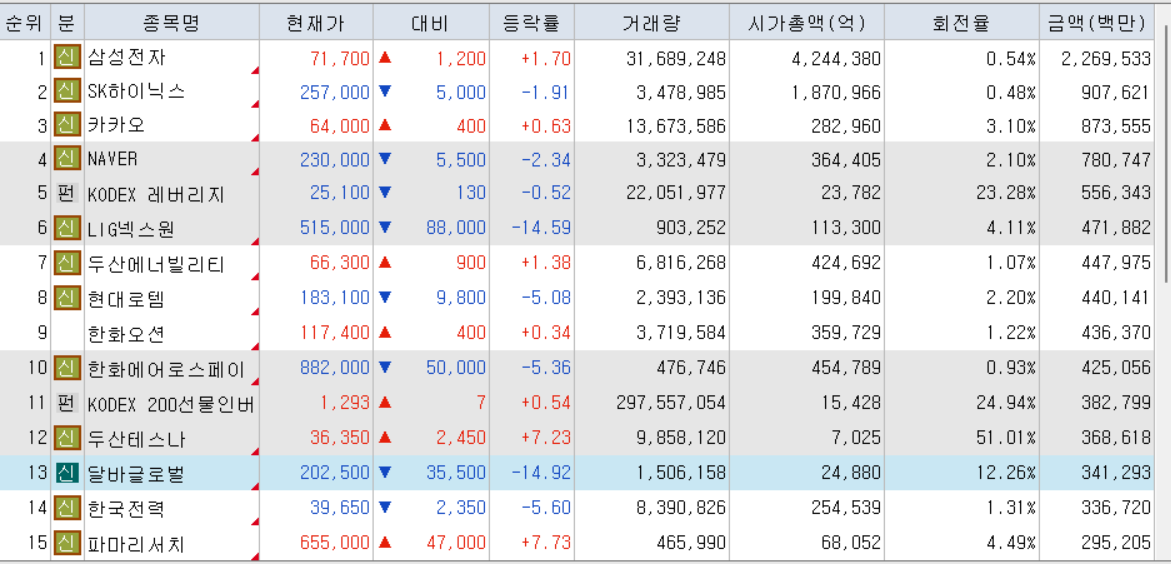Screen dimensions: 1171x564
Task: Select the 두산테스나 stock name
Action: (136, 438)
